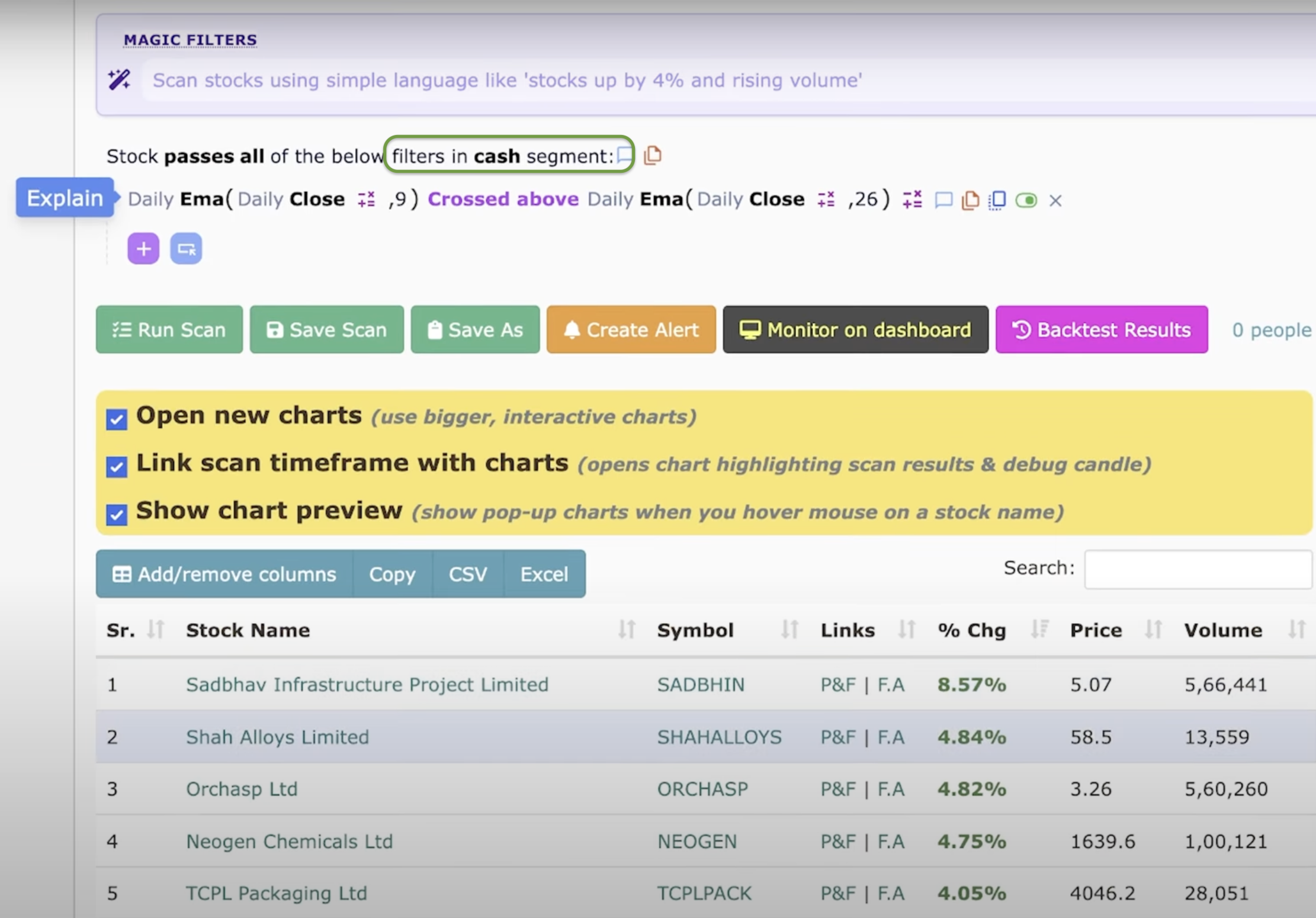Add a new filter with the purple plus button

point(143,248)
